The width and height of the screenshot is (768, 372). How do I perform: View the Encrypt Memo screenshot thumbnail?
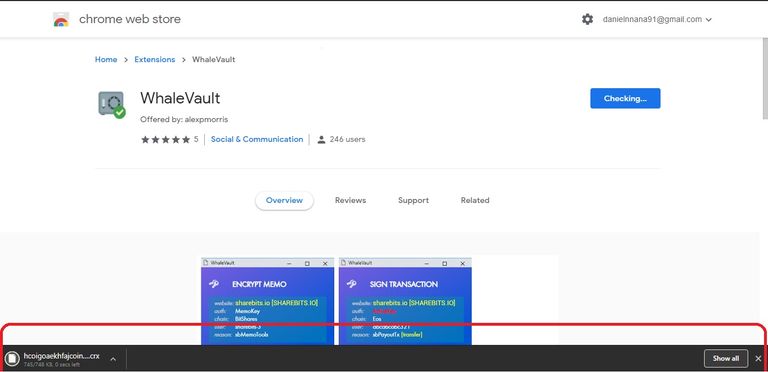(267, 302)
